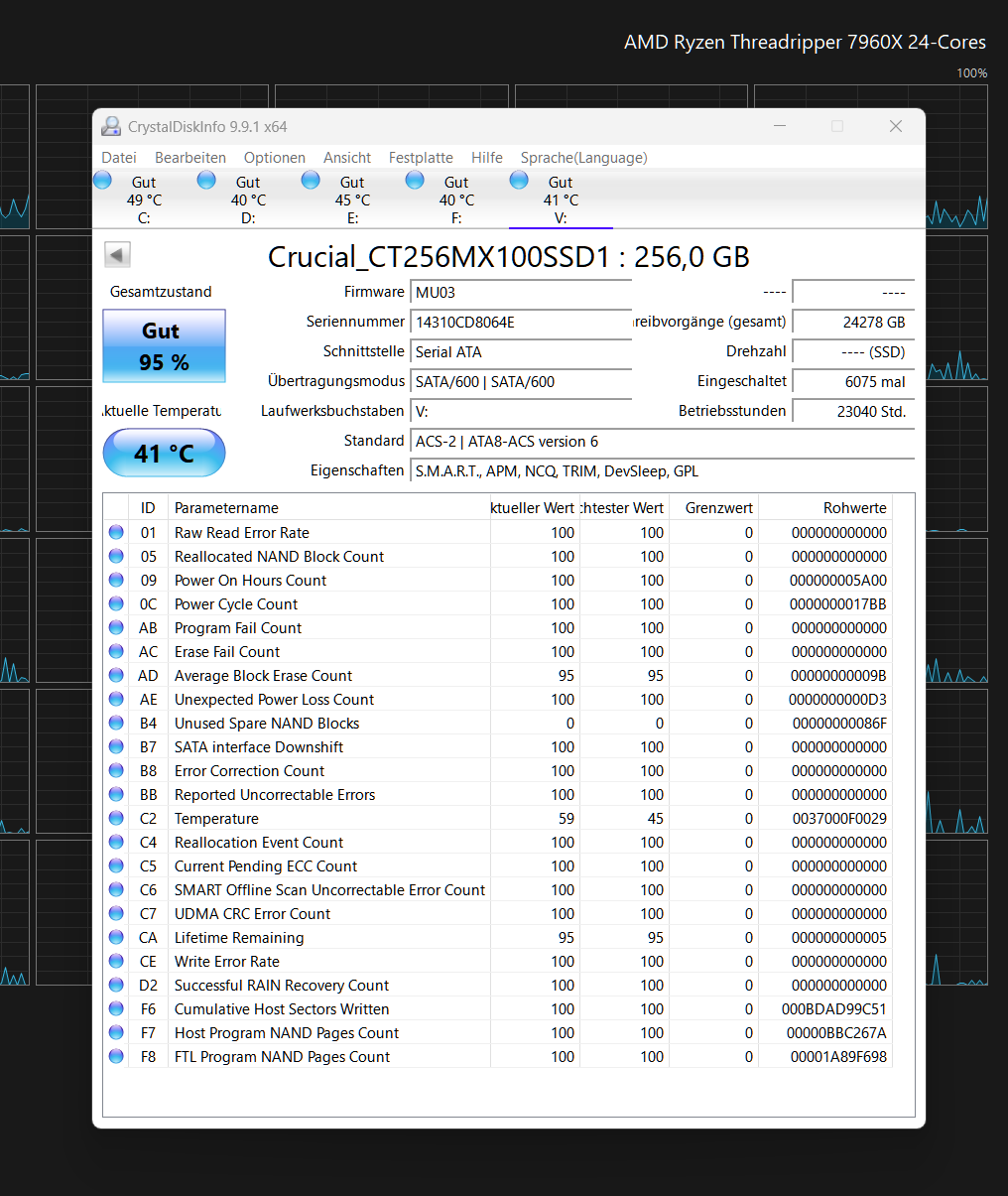Click the Gut 95 % health status button
This screenshot has width=1008, height=1196.
point(164,345)
